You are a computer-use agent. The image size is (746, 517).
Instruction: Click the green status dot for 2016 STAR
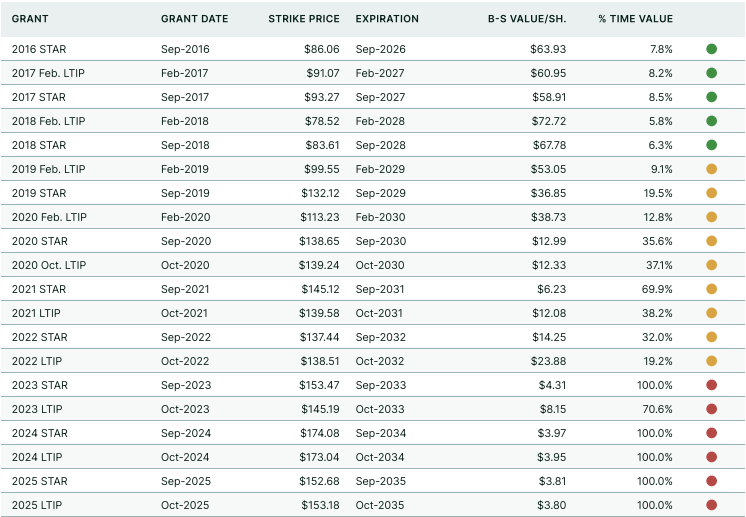(711, 49)
